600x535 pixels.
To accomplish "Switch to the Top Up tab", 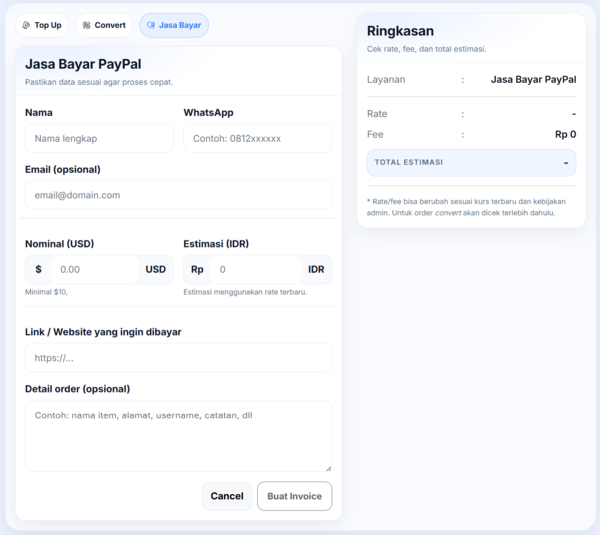I will (42, 25).
